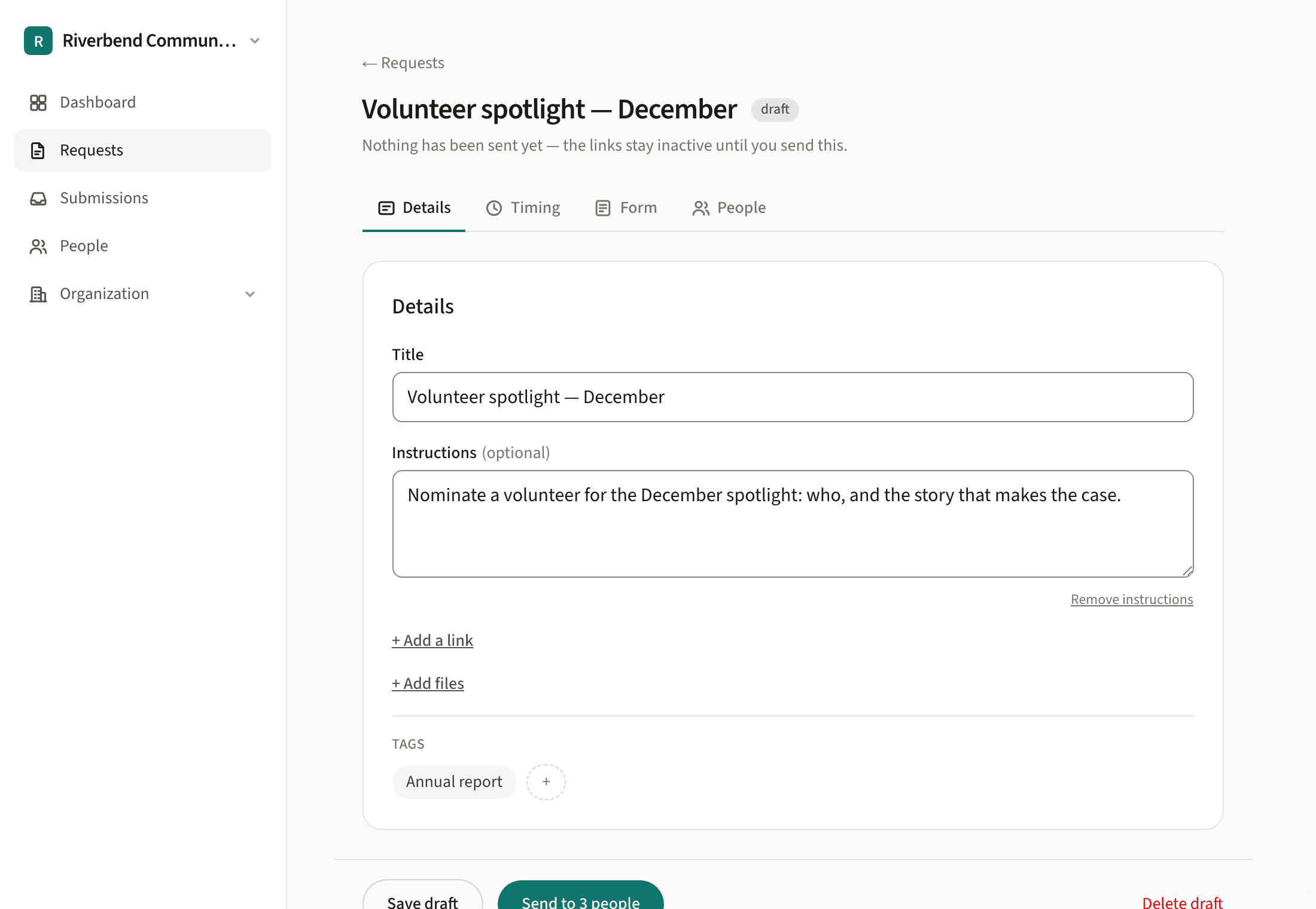Add a new tag with plus button
This screenshot has height=909, width=1316.
(x=546, y=782)
